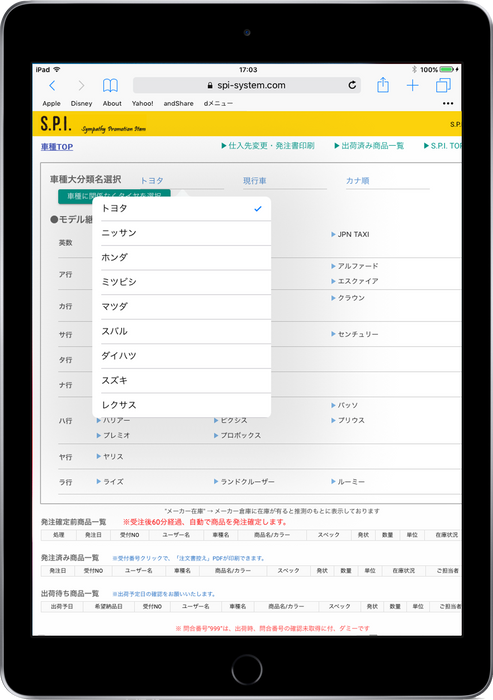Open the Safari share sheet icon
Viewport: 493px width, 700px height.
(x=383, y=85)
